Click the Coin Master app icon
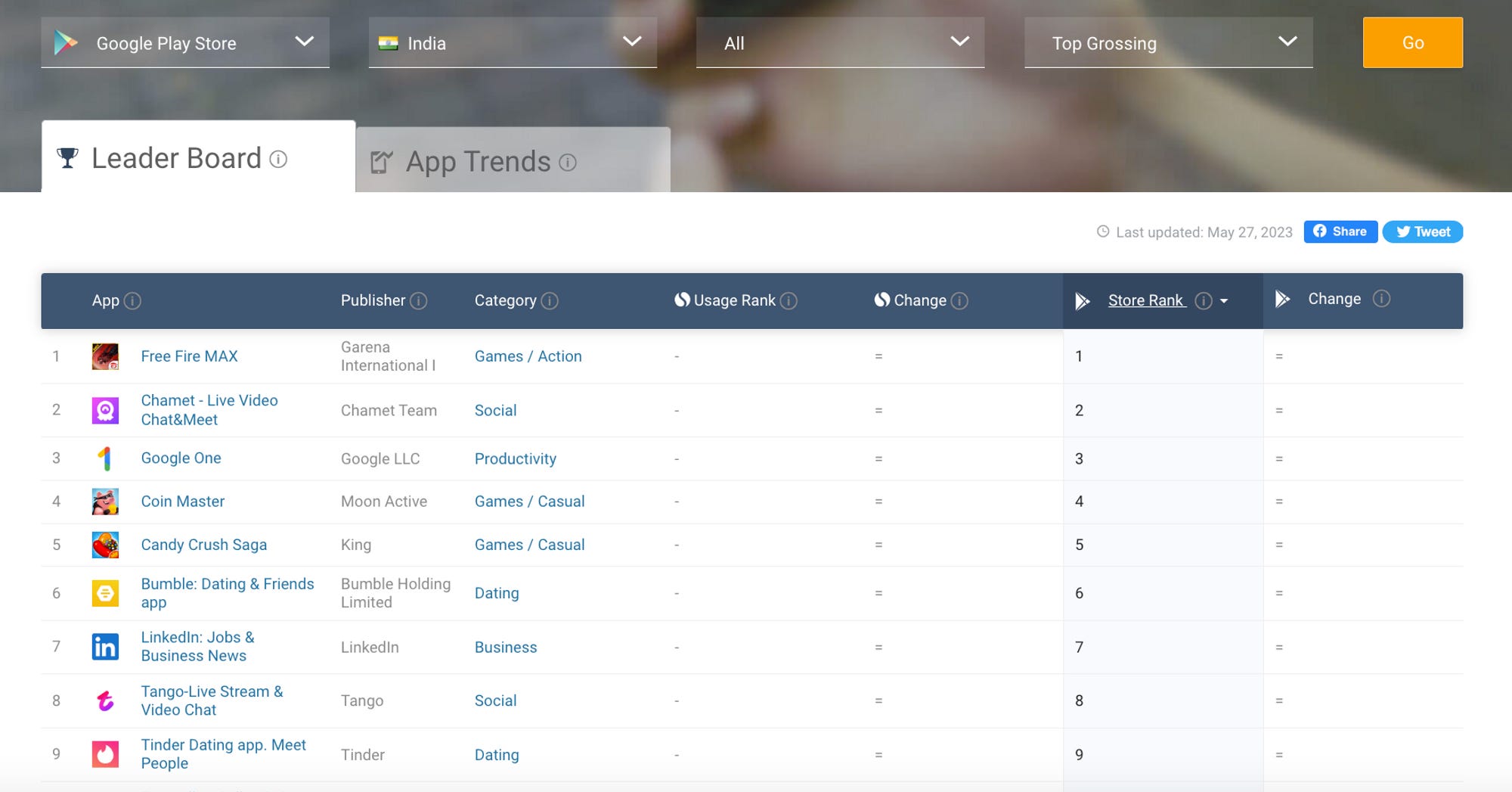 [x=105, y=502]
